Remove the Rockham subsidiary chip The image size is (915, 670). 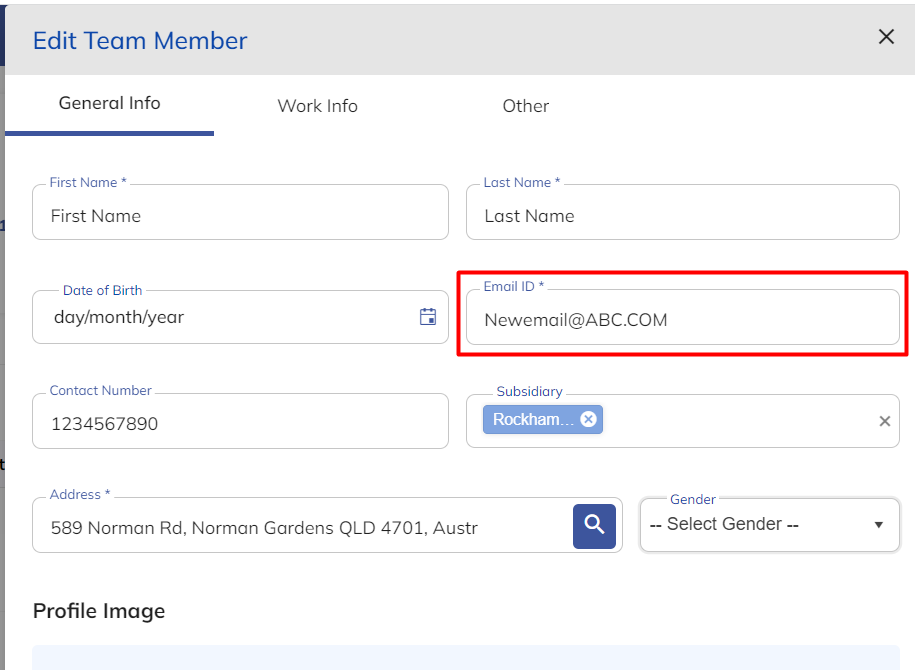[588, 420]
